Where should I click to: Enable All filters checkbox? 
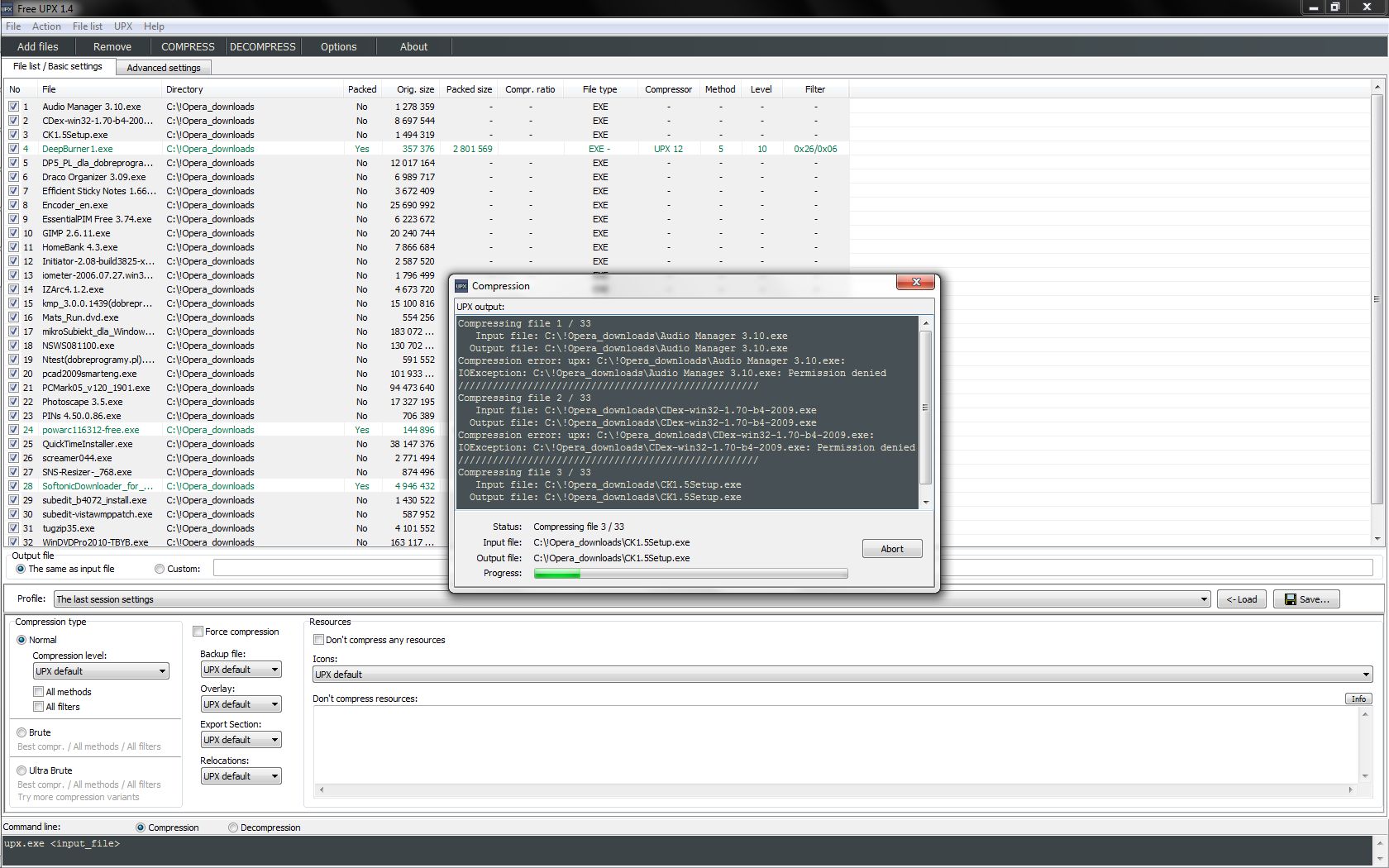[x=38, y=707]
